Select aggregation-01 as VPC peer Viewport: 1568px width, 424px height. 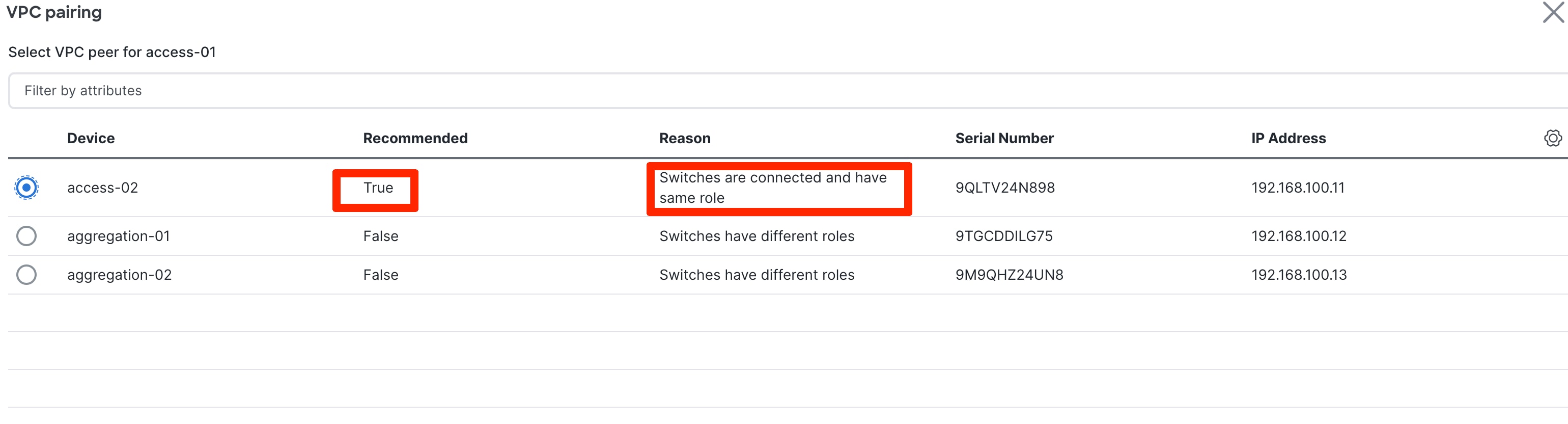26,236
